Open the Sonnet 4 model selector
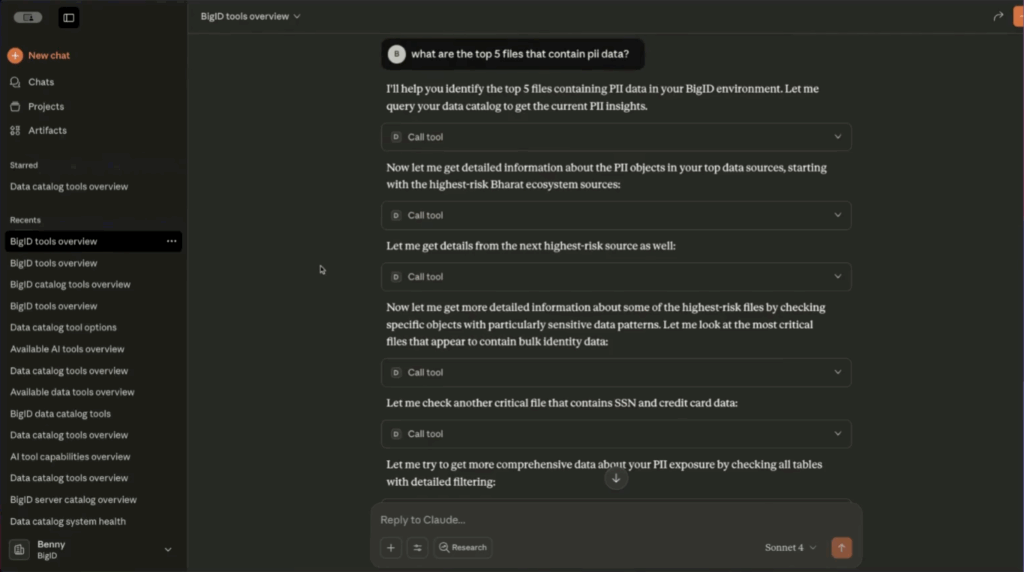1024x572 pixels. (790, 547)
